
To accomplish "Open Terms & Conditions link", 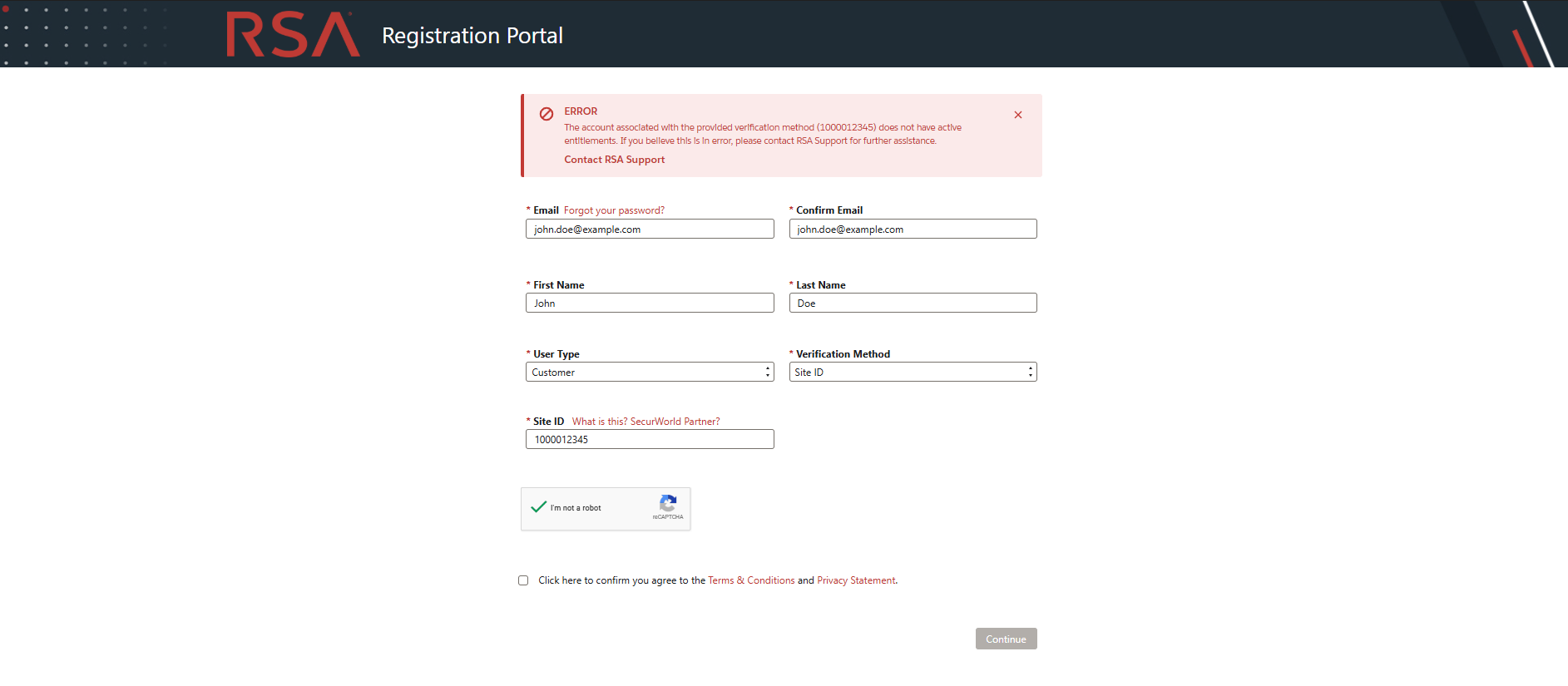I will tap(751, 580).
